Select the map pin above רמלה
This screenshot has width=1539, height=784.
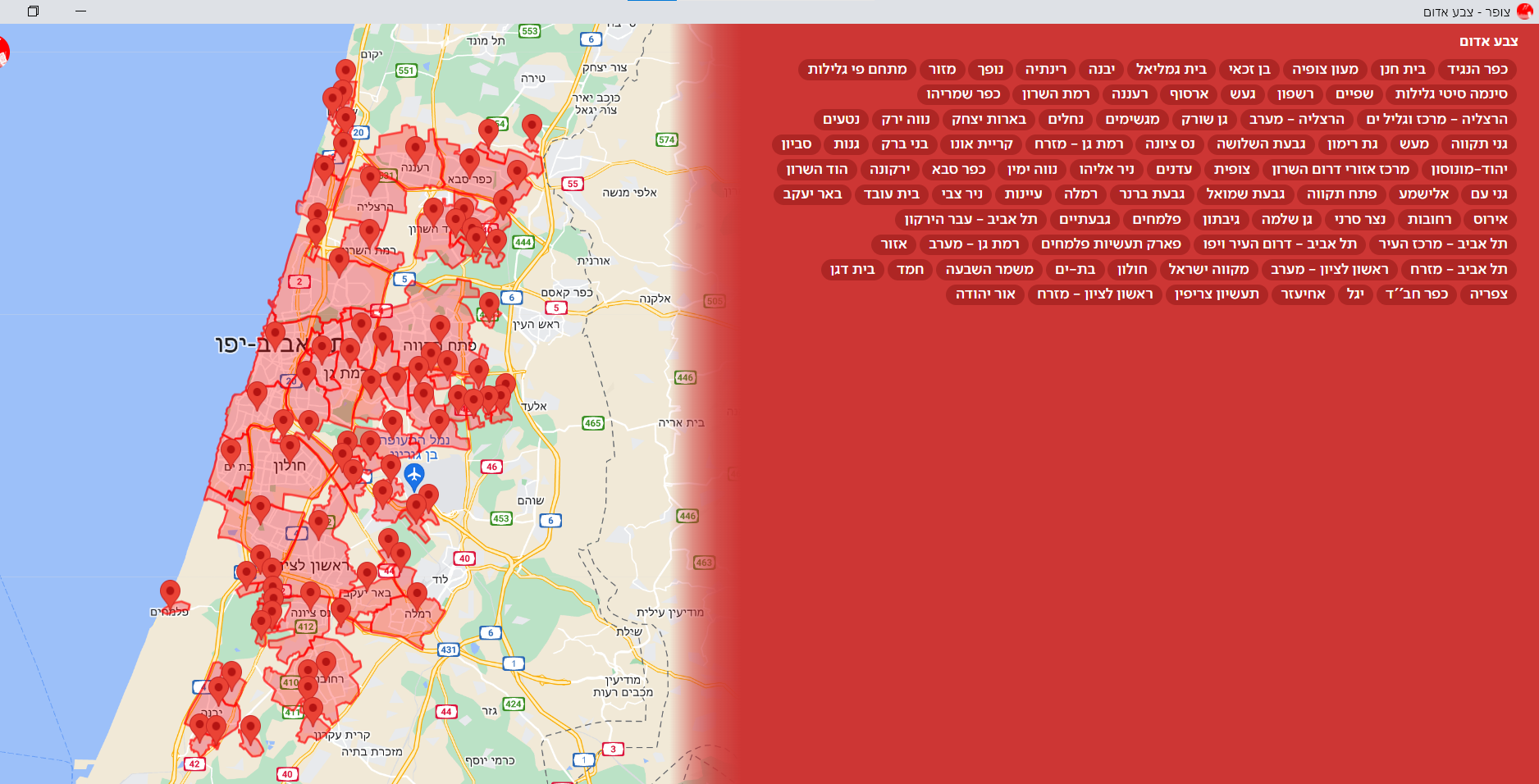click(x=417, y=595)
